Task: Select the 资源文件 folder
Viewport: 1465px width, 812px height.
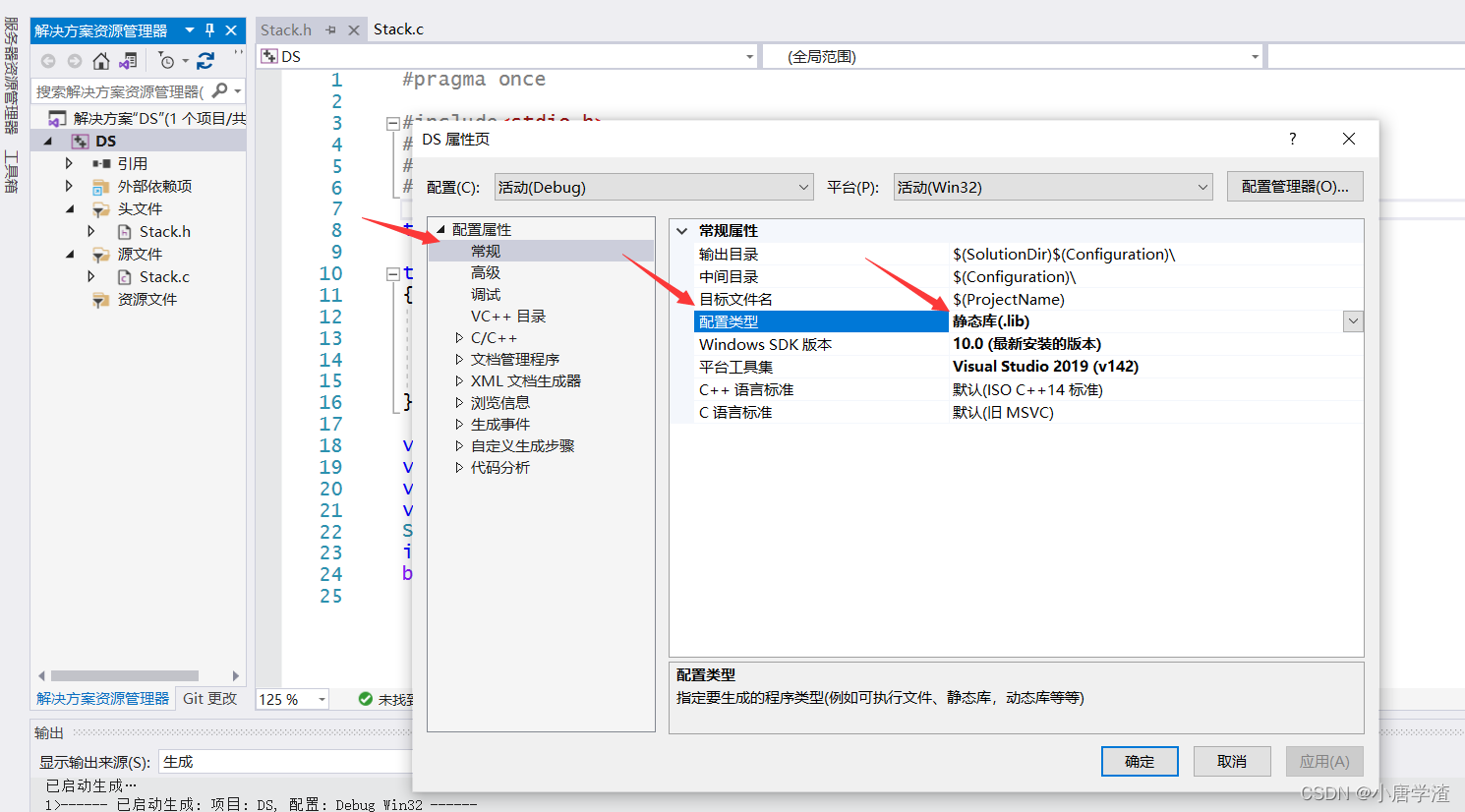Action: pyautogui.click(x=146, y=299)
